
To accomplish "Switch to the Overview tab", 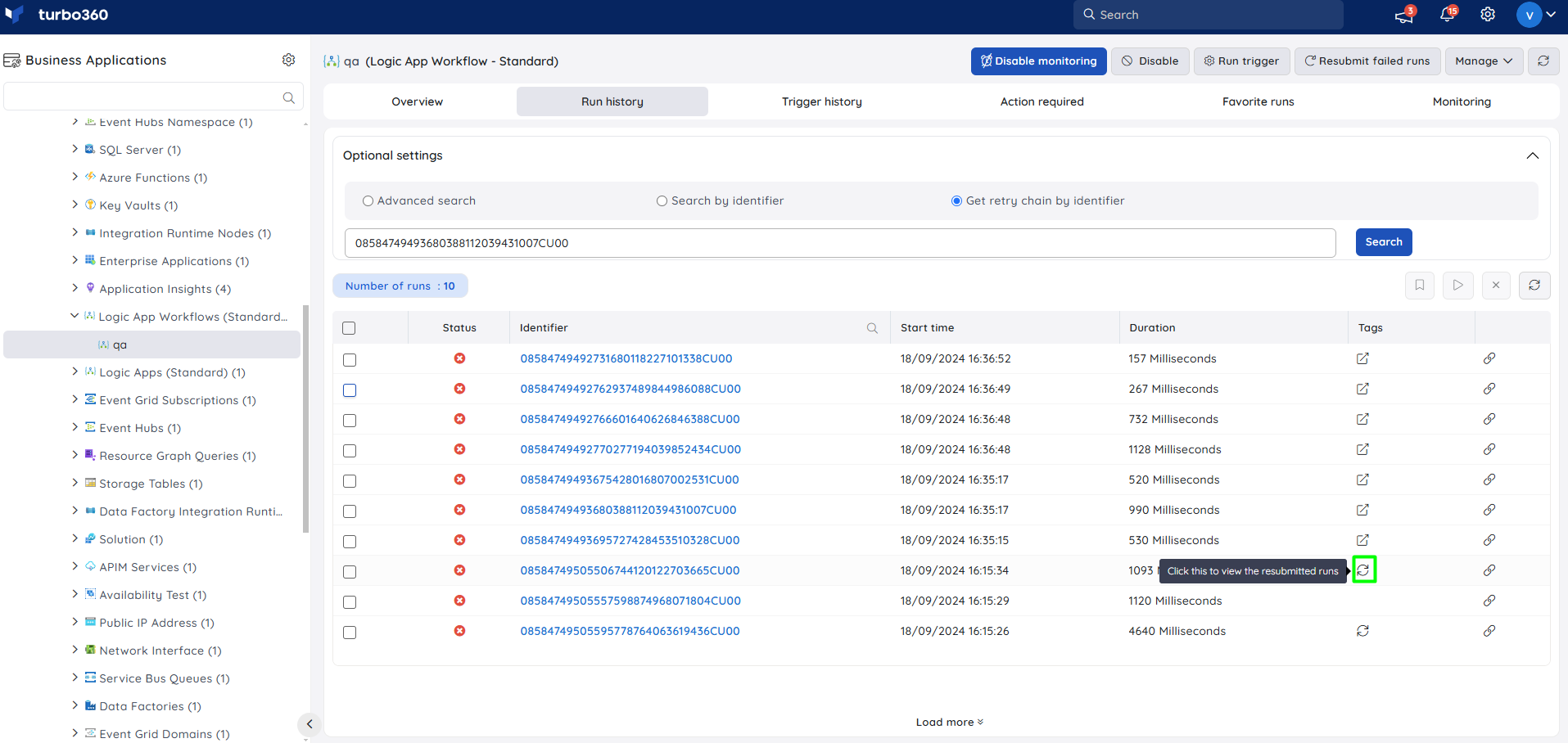I will coord(417,101).
